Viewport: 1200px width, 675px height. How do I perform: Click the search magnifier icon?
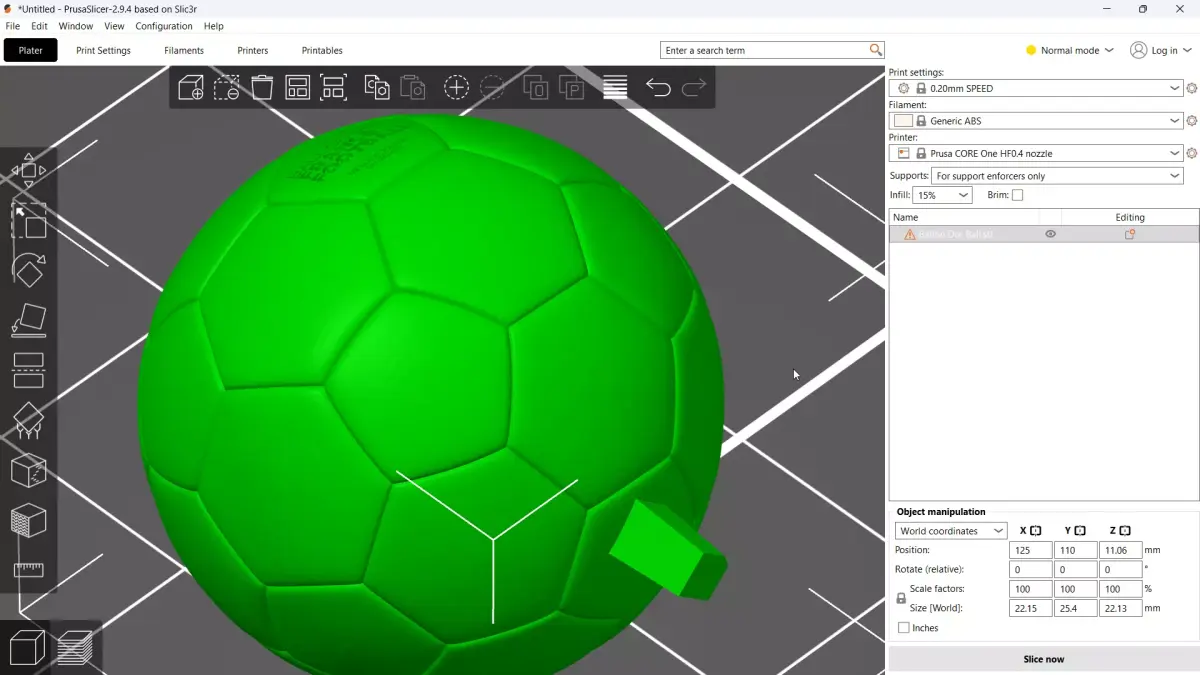[876, 50]
